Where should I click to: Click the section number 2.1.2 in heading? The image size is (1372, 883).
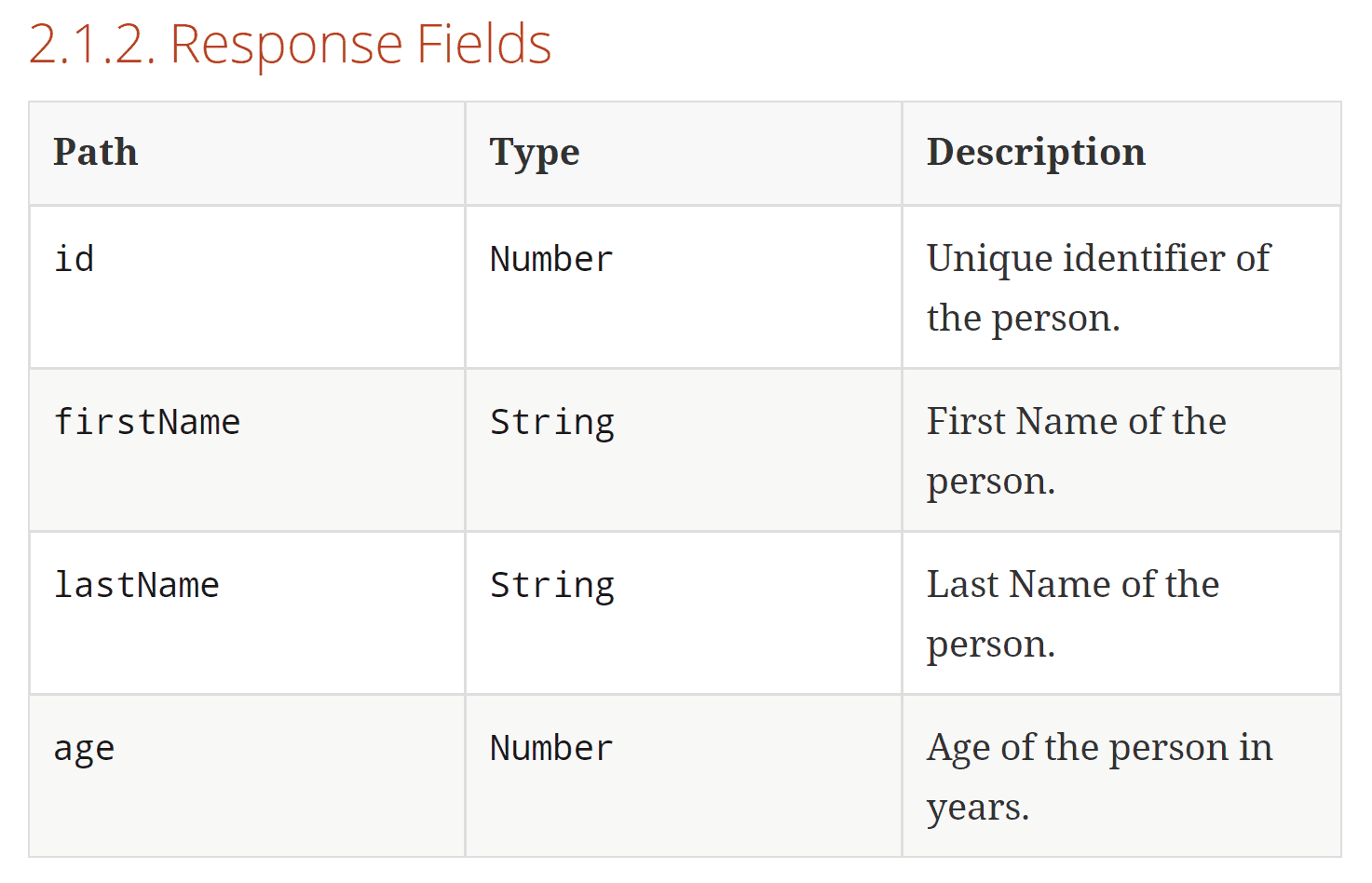91,45
